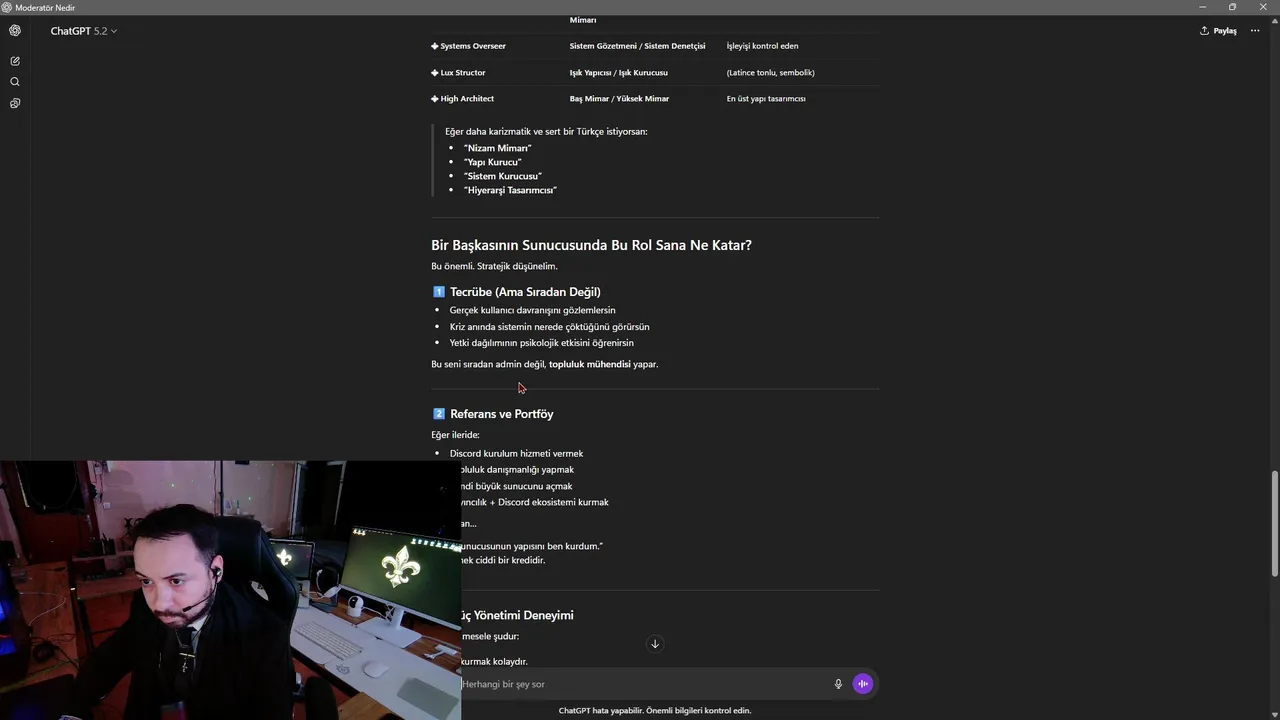
Task: Start voice mode with purple waveform button
Action: [x=863, y=684]
